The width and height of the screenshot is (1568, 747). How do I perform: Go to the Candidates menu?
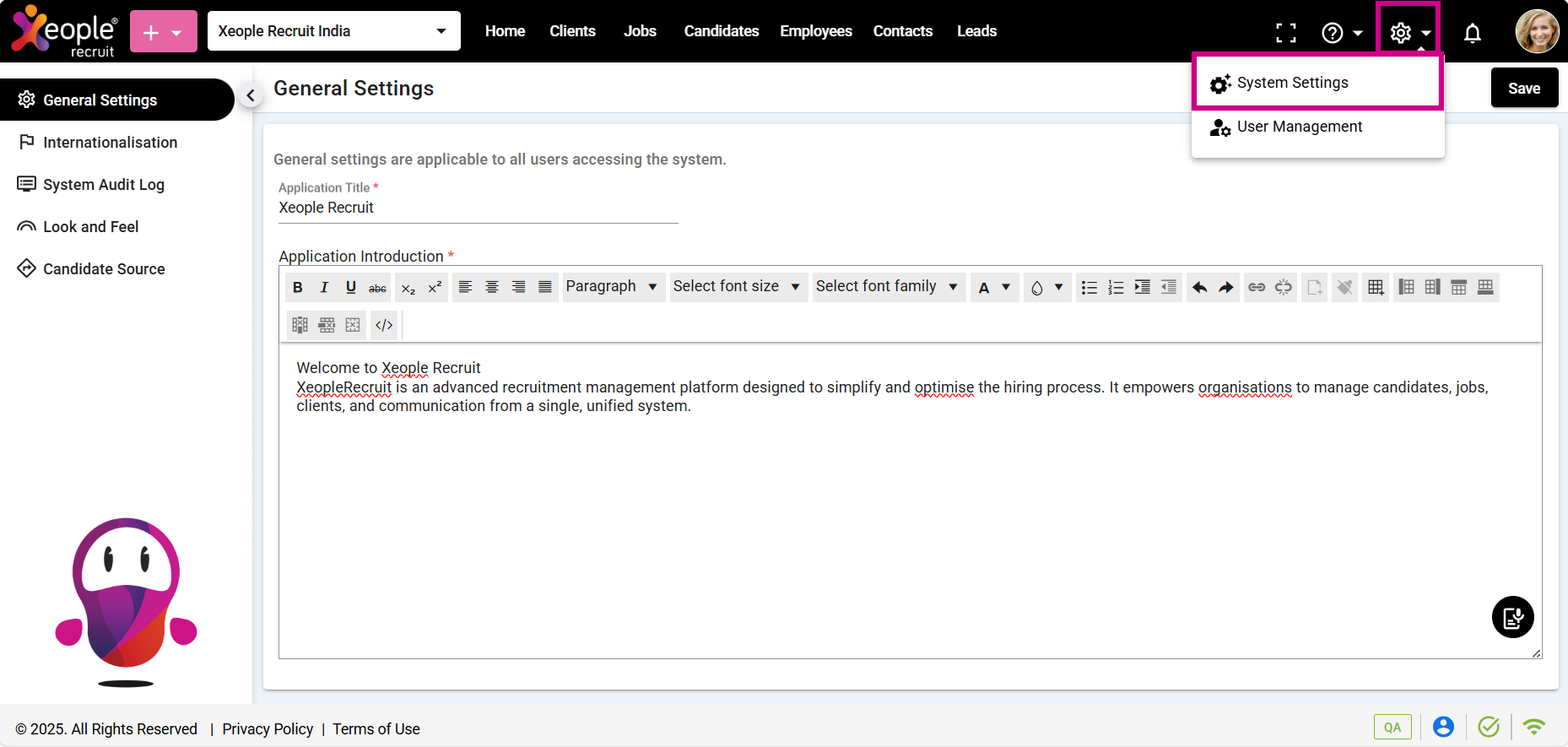tap(721, 31)
